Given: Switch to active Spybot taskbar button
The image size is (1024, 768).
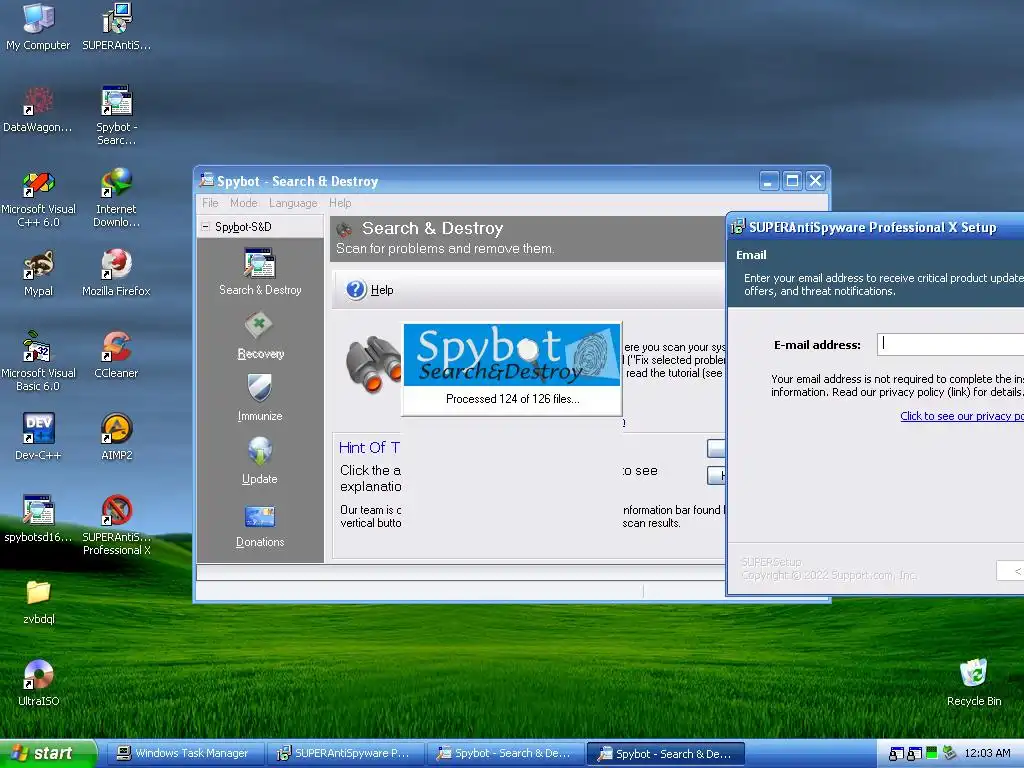Looking at the screenshot, I should [x=666, y=754].
